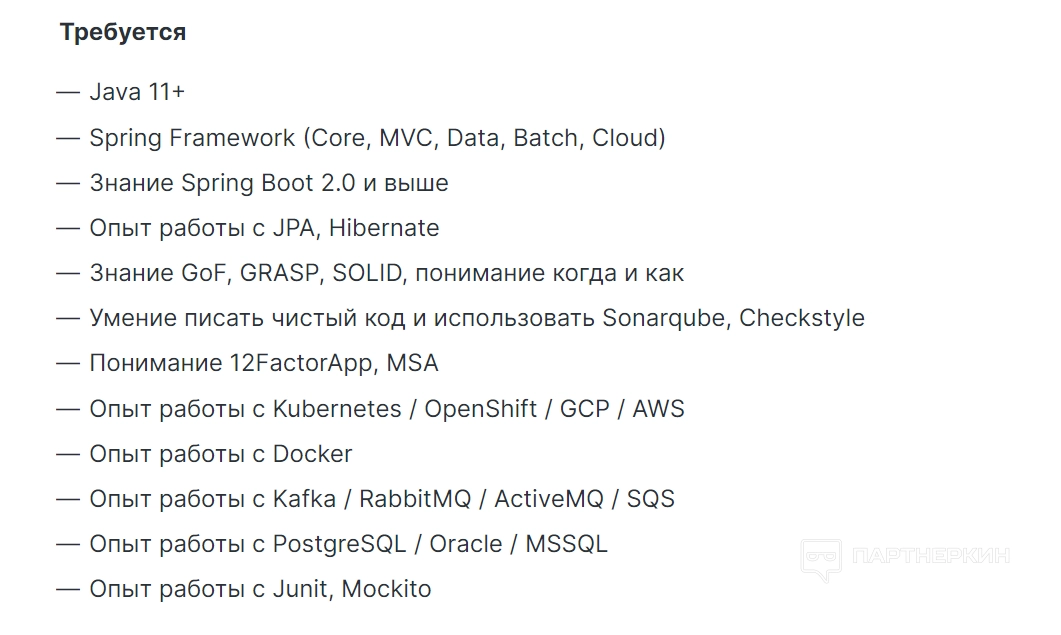The height and width of the screenshot is (635, 1061).
Task: Click the word PostgreSQL
Action: pyautogui.click(x=339, y=544)
